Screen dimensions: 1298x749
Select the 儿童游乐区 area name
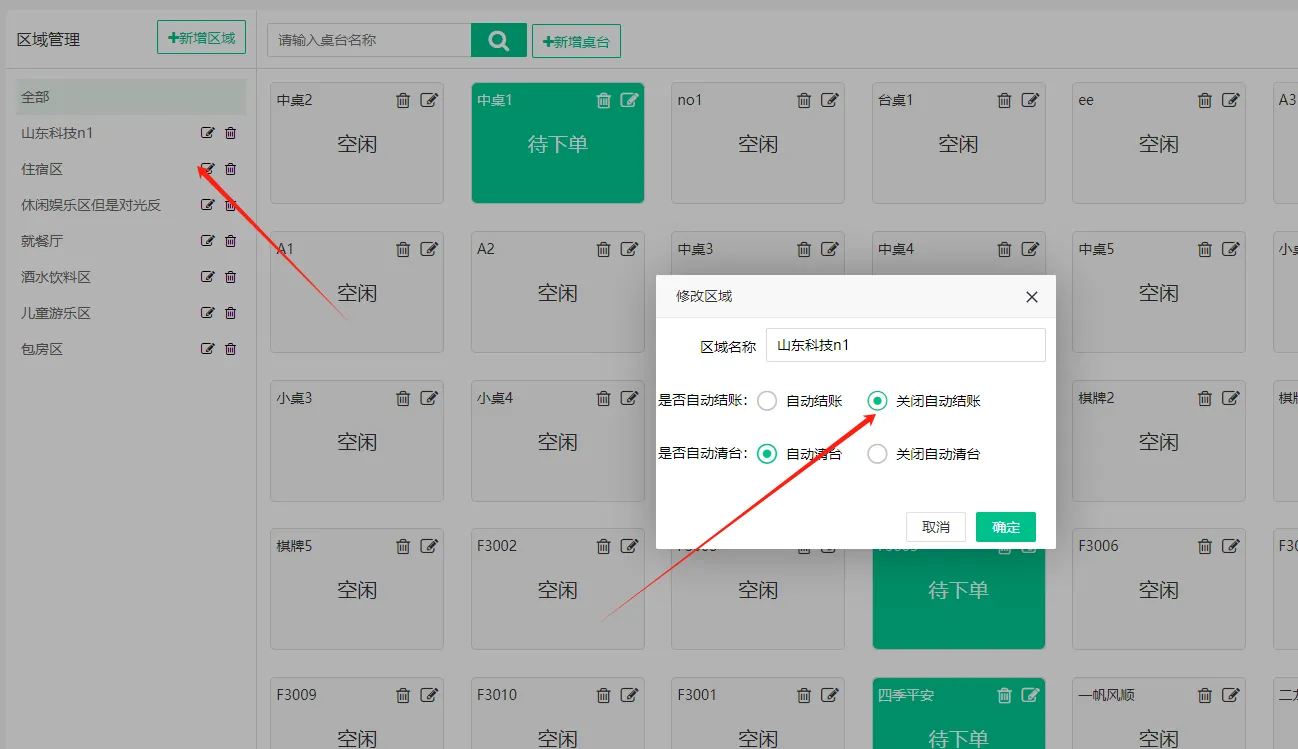pos(56,313)
